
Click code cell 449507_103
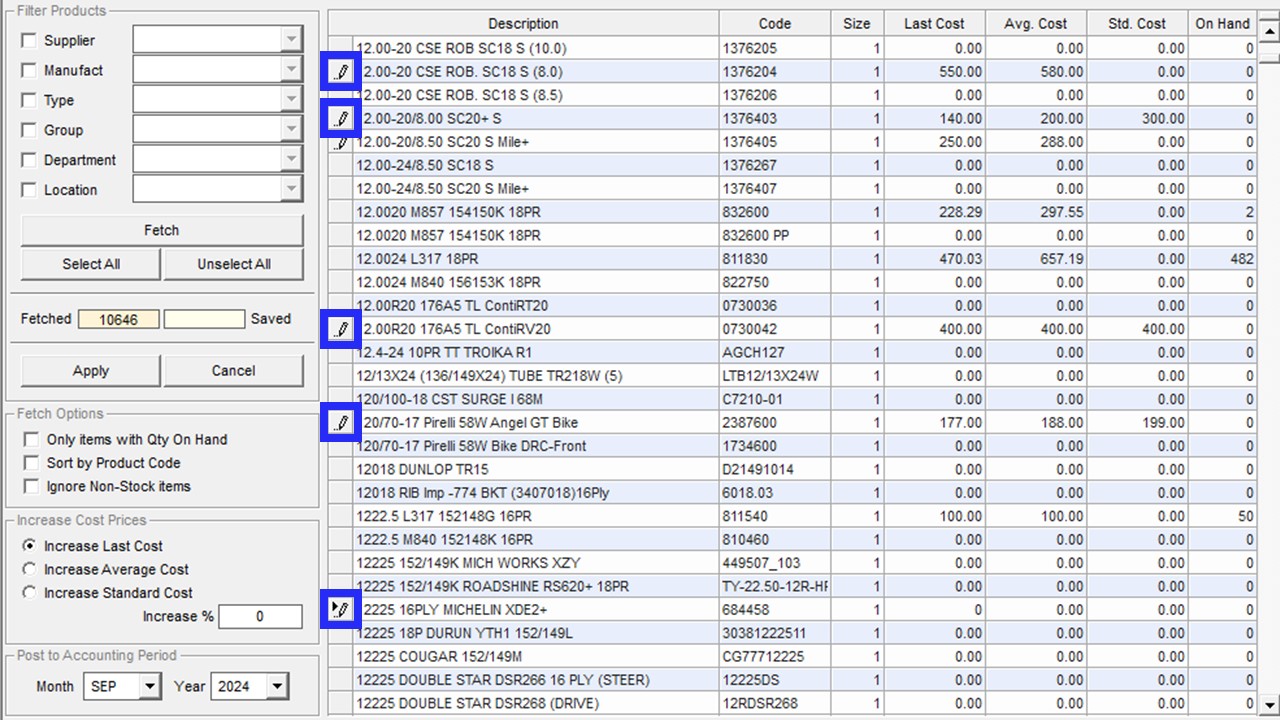775,563
